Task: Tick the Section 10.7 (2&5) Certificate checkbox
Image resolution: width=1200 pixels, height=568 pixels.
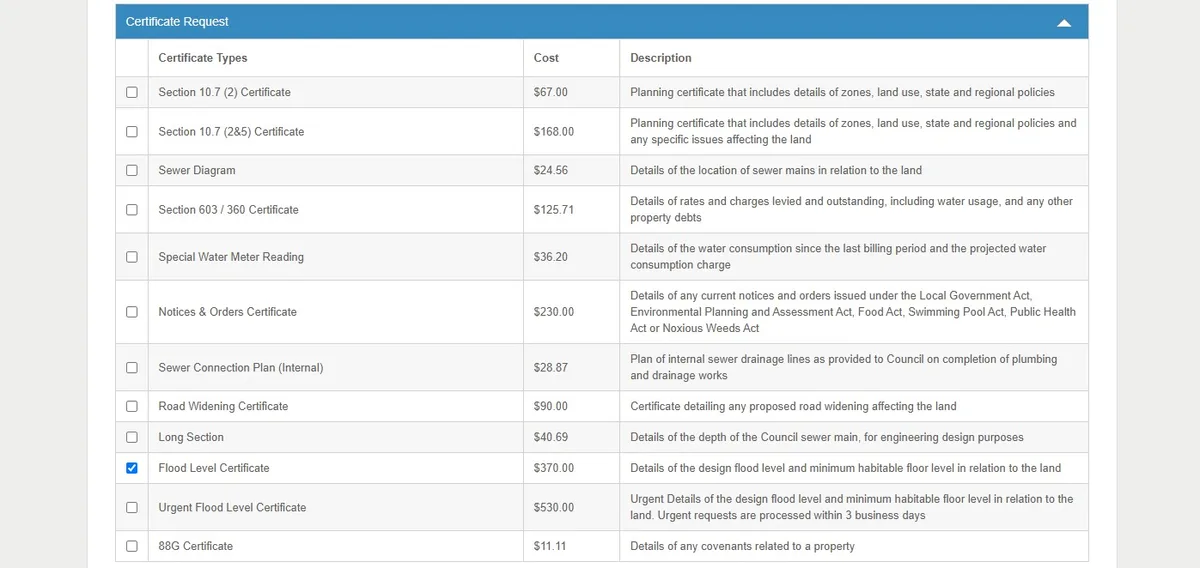Action: tap(132, 131)
